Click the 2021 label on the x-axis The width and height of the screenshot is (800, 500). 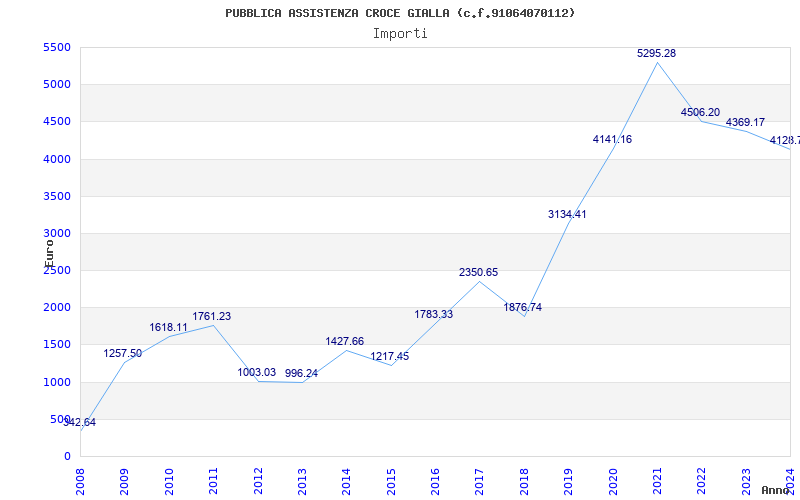(x=657, y=480)
